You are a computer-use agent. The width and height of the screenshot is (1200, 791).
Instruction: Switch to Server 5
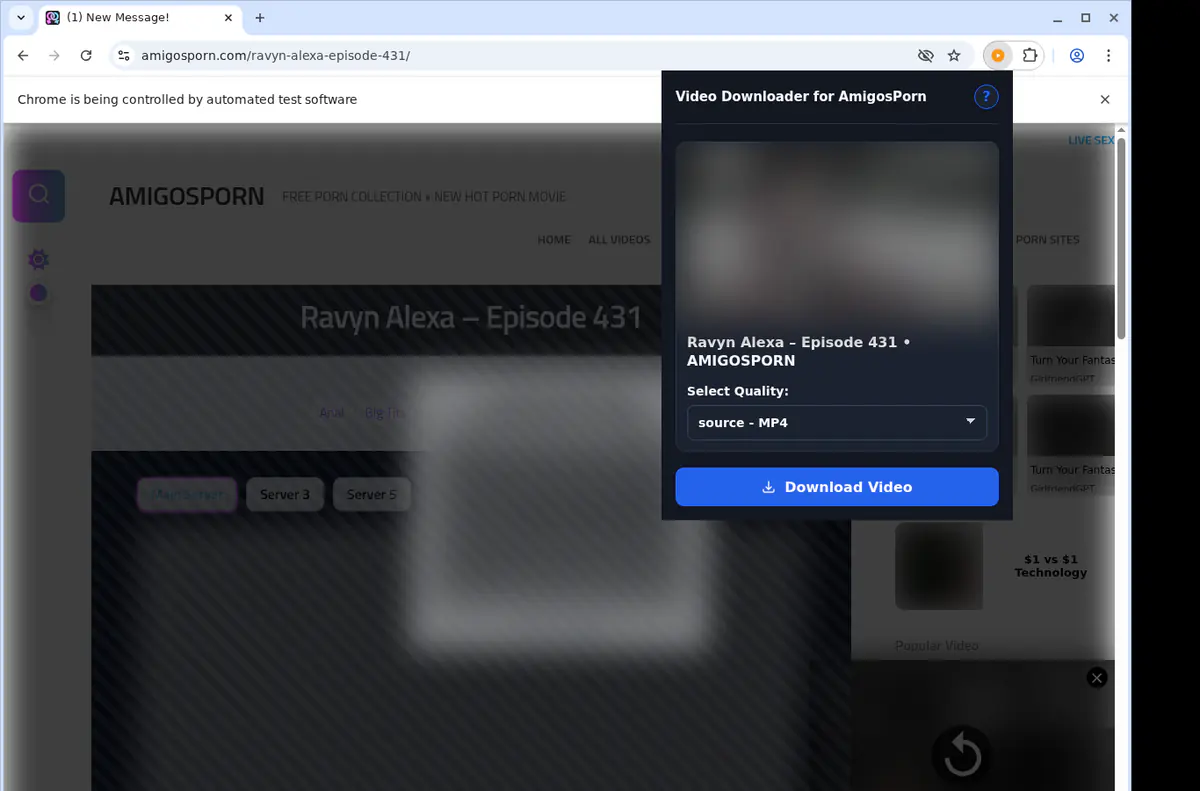(371, 495)
